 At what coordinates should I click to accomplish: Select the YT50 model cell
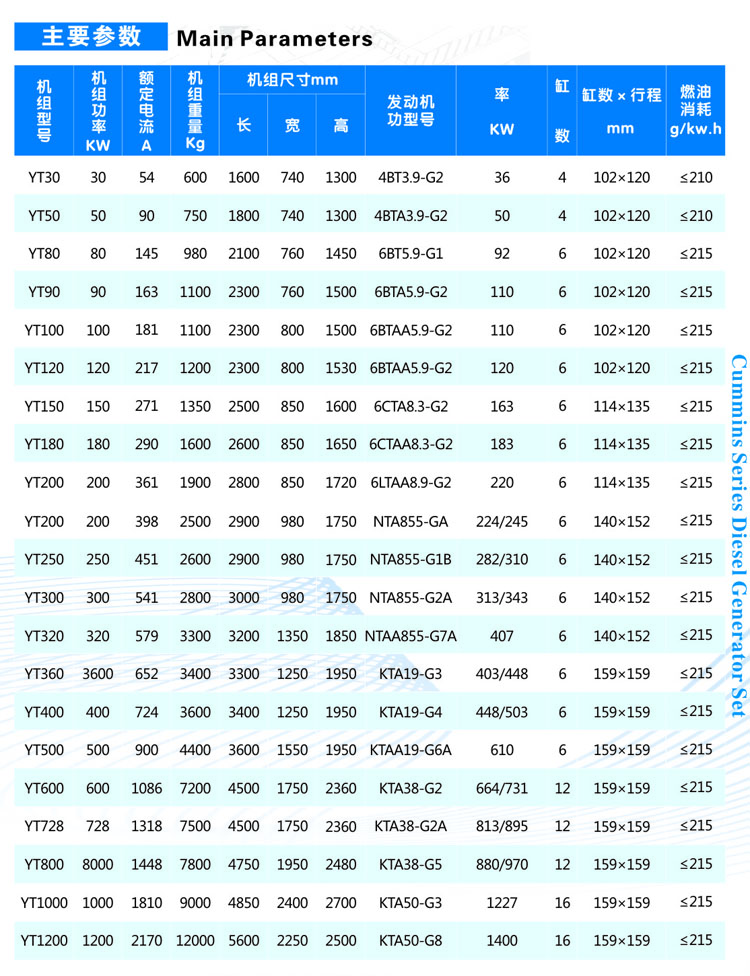click(x=44, y=216)
